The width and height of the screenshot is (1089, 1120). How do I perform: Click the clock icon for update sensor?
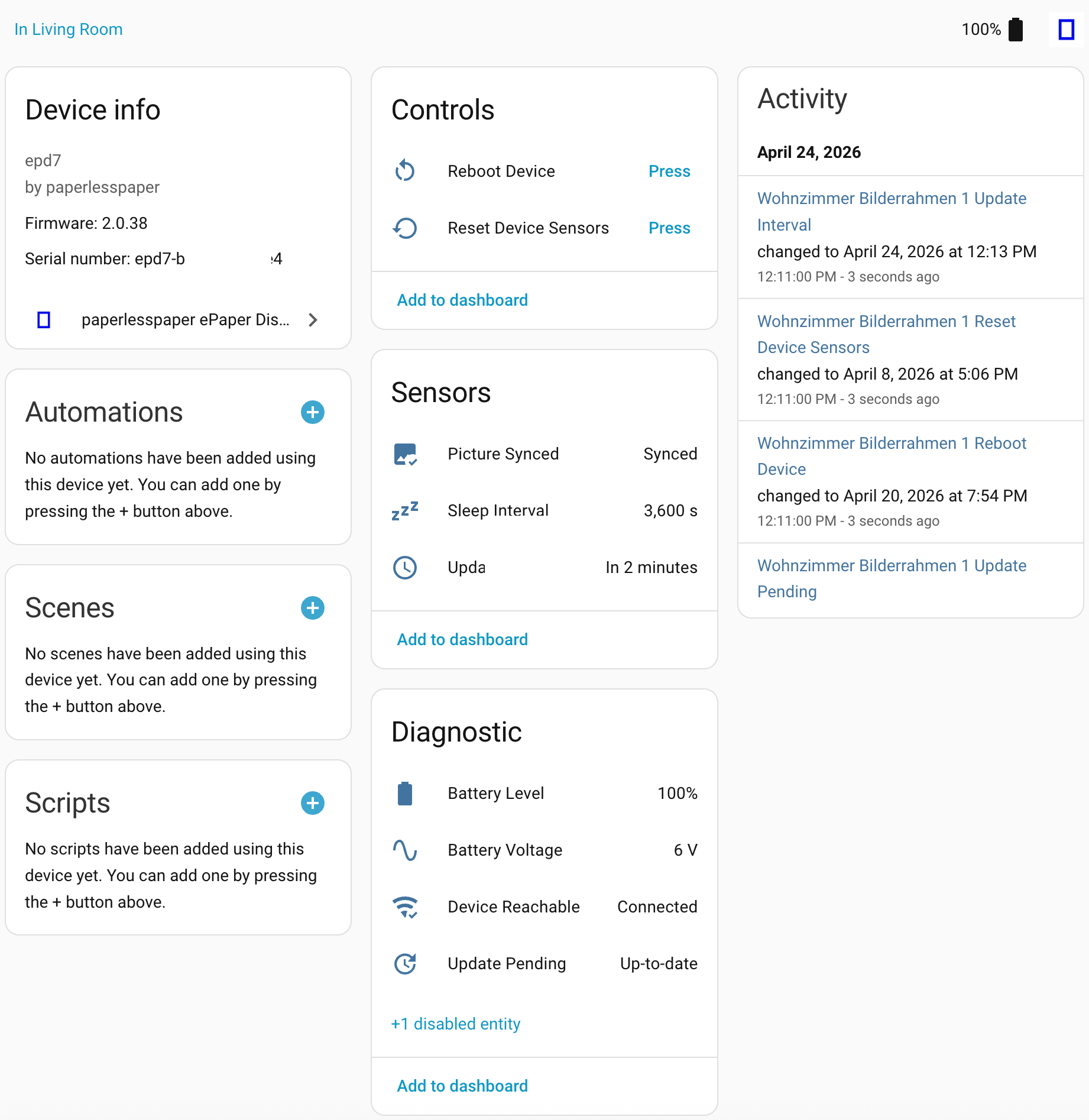405,567
